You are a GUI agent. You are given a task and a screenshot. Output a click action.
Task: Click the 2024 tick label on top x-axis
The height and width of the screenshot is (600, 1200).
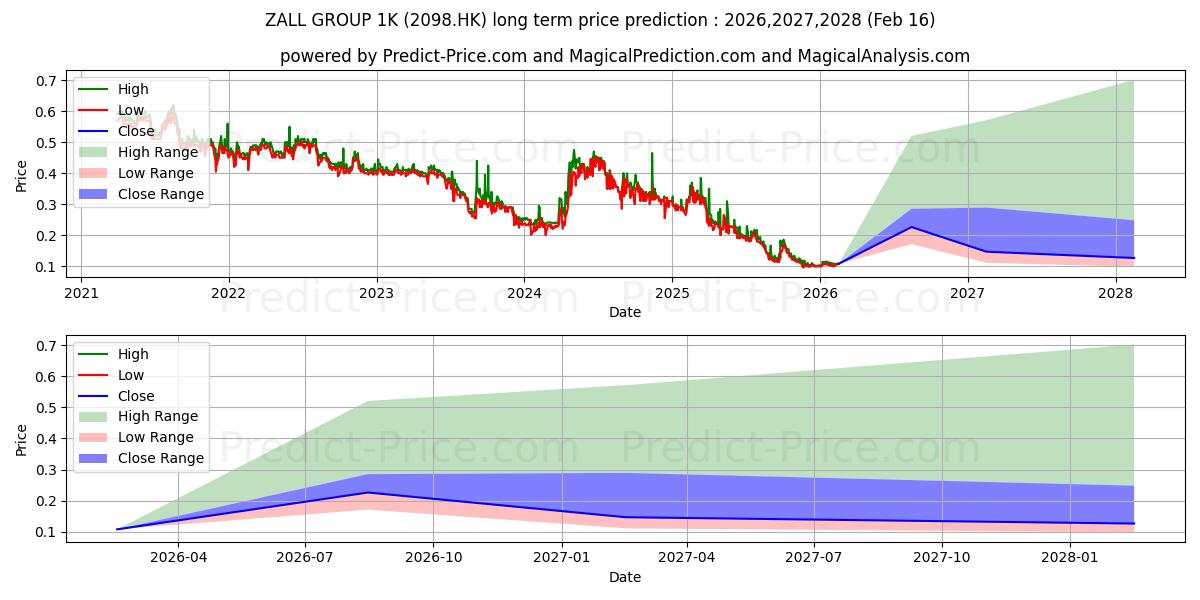[524, 293]
